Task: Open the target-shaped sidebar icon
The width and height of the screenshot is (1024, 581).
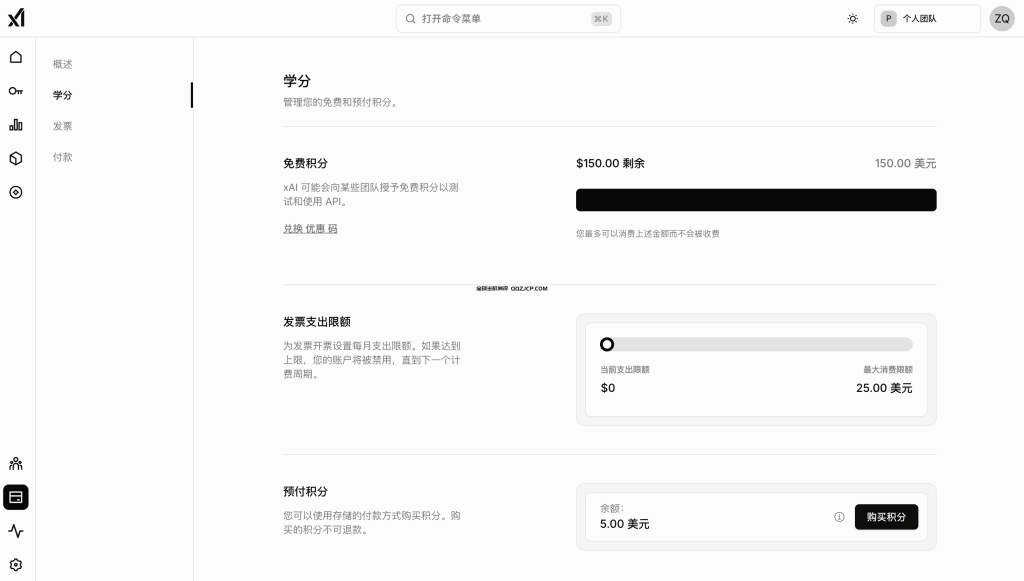Action: tap(15, 192)
